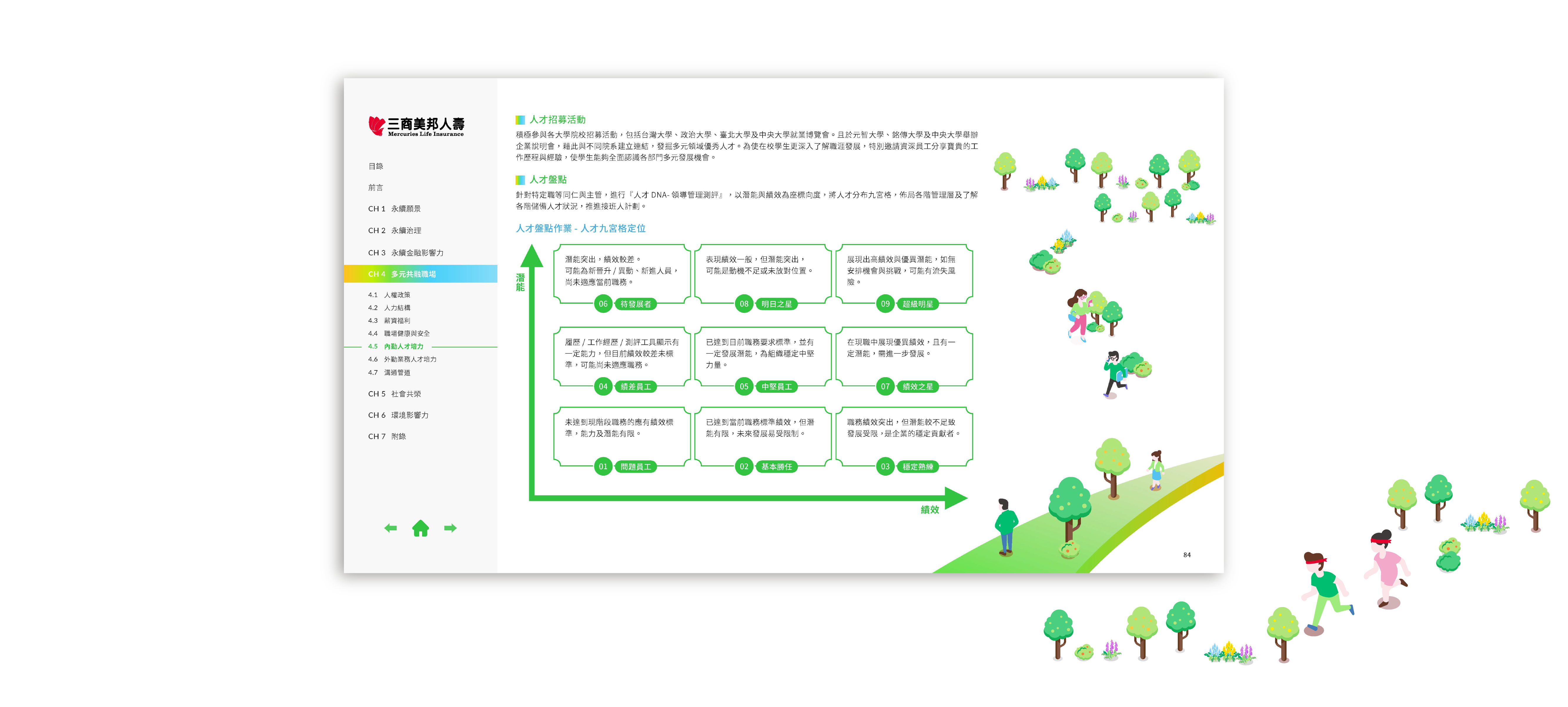Viewport: 1568px width, 707px height.
Task: Open CH 6 環境影響力 chapter
Action: tap(398, 415)
